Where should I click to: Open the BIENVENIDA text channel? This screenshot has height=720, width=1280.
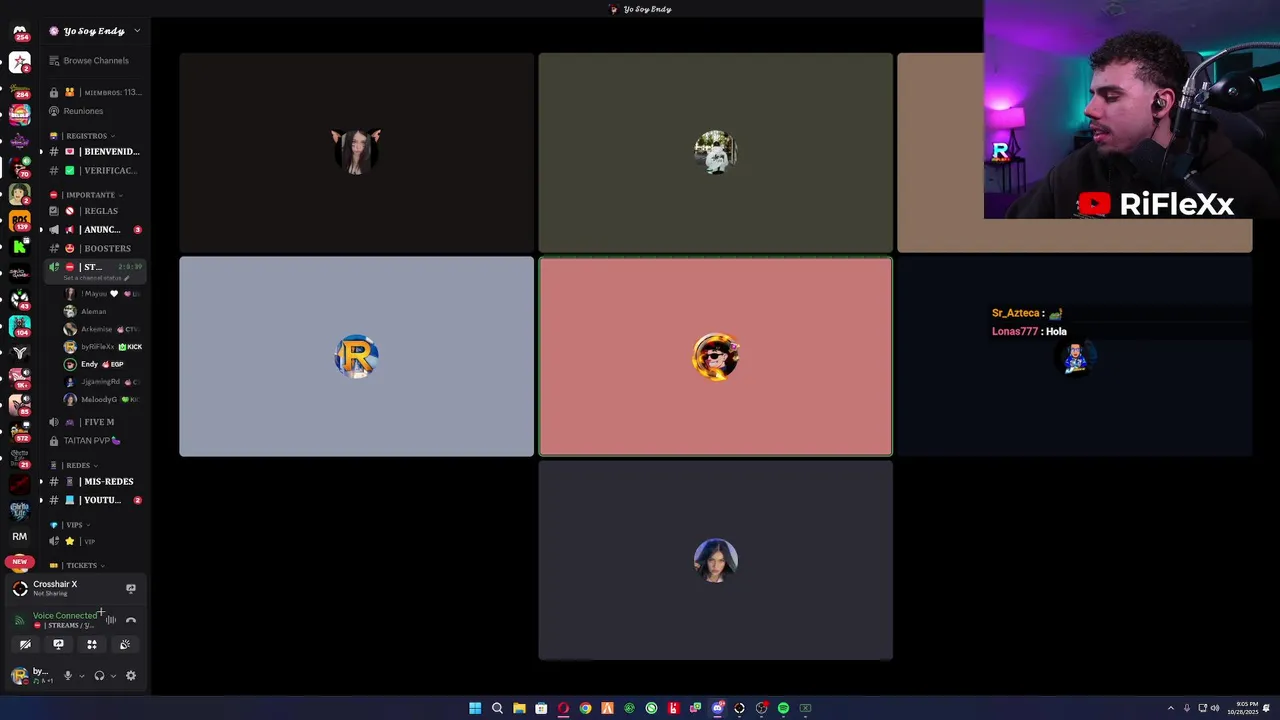(95, 152)
